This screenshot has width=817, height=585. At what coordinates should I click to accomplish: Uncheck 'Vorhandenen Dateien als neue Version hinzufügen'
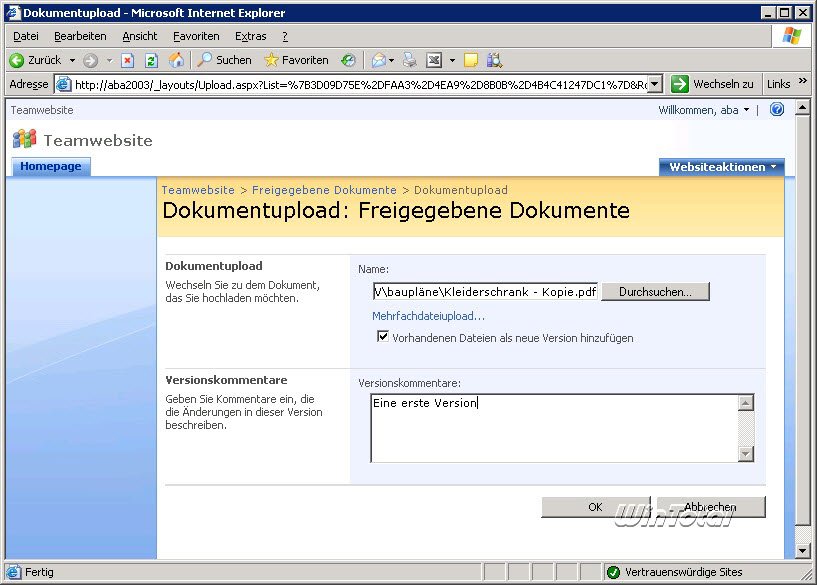pyautogui.click(x=383, y=338)
